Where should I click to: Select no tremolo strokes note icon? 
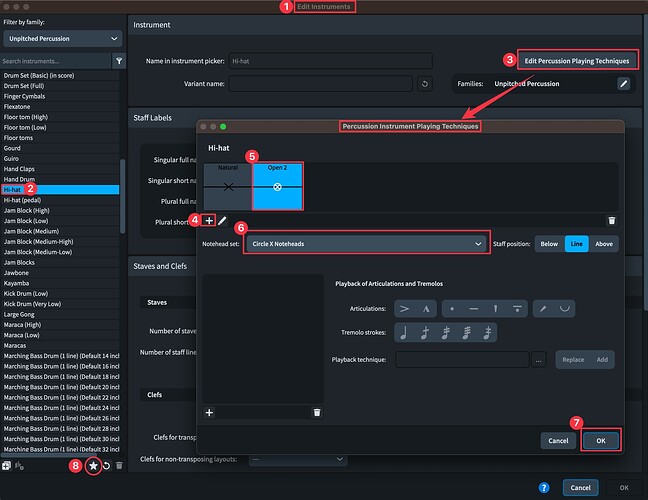point(404,333)
